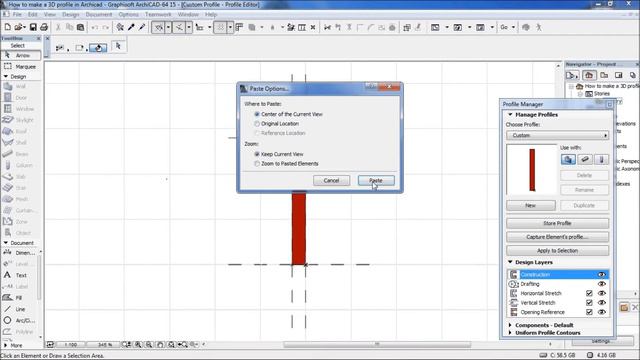Click the Apply to Selection button
This screenshot has width=640, height=360.
click(x=558, y=251)
